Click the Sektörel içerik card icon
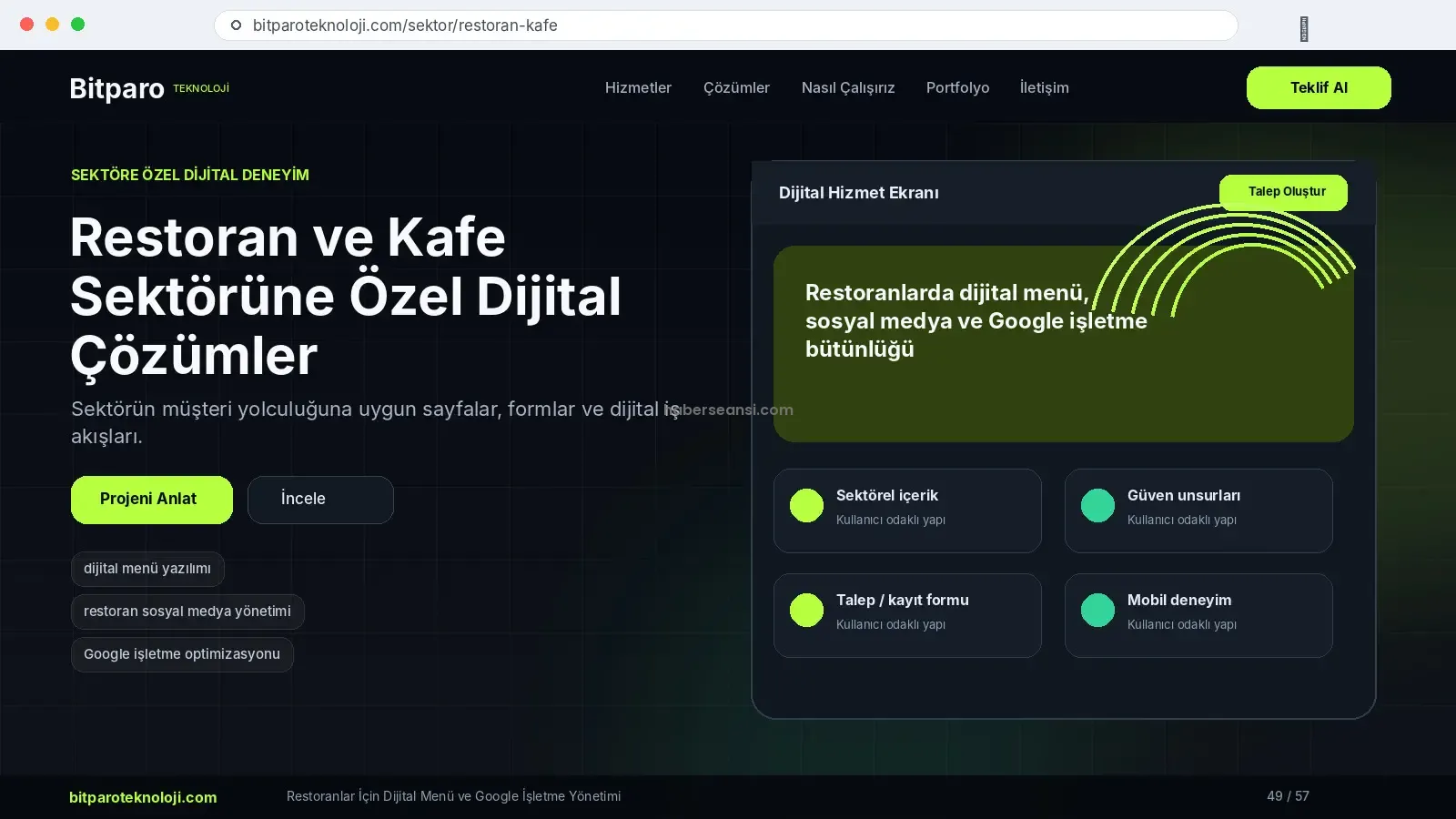Screen dimensions: 1456x819 (x=806, y=505)
